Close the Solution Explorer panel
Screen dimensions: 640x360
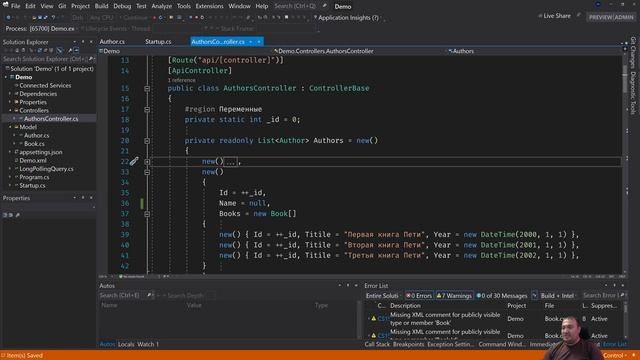91,42
